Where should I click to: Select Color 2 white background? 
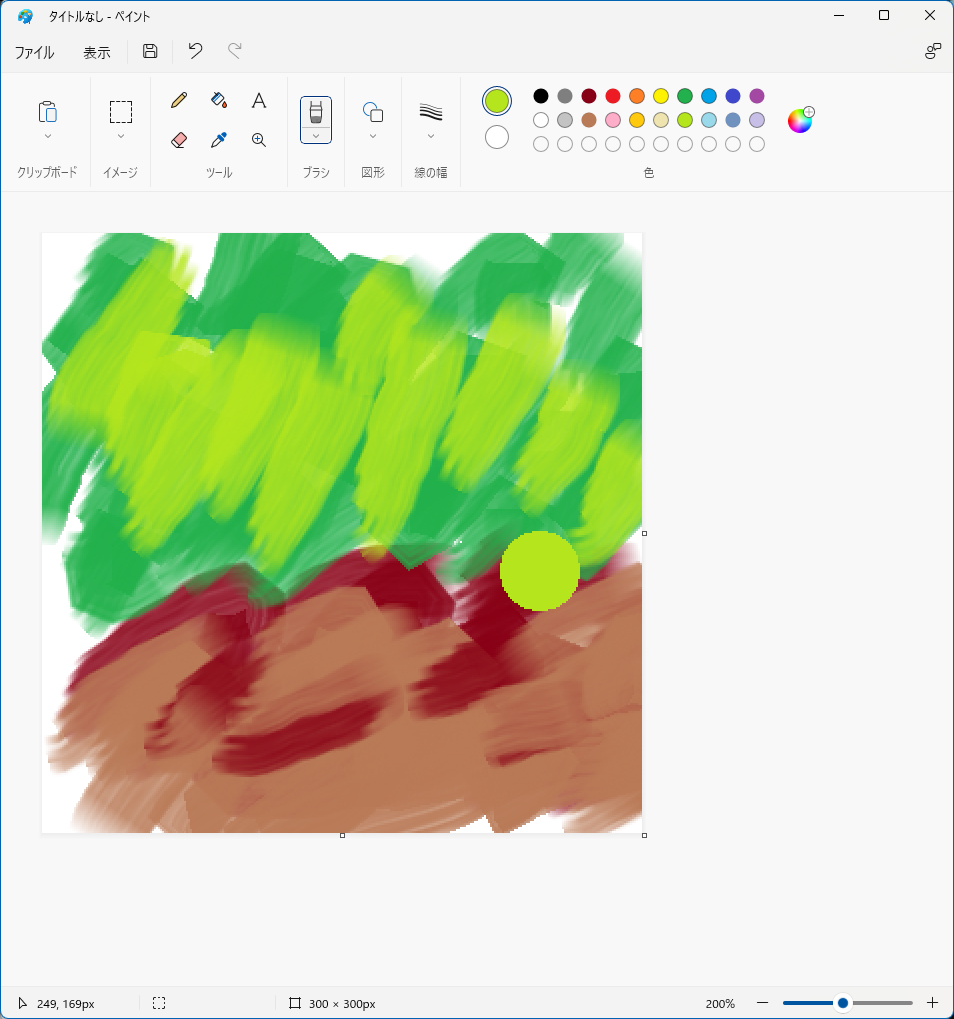point(497,137)
